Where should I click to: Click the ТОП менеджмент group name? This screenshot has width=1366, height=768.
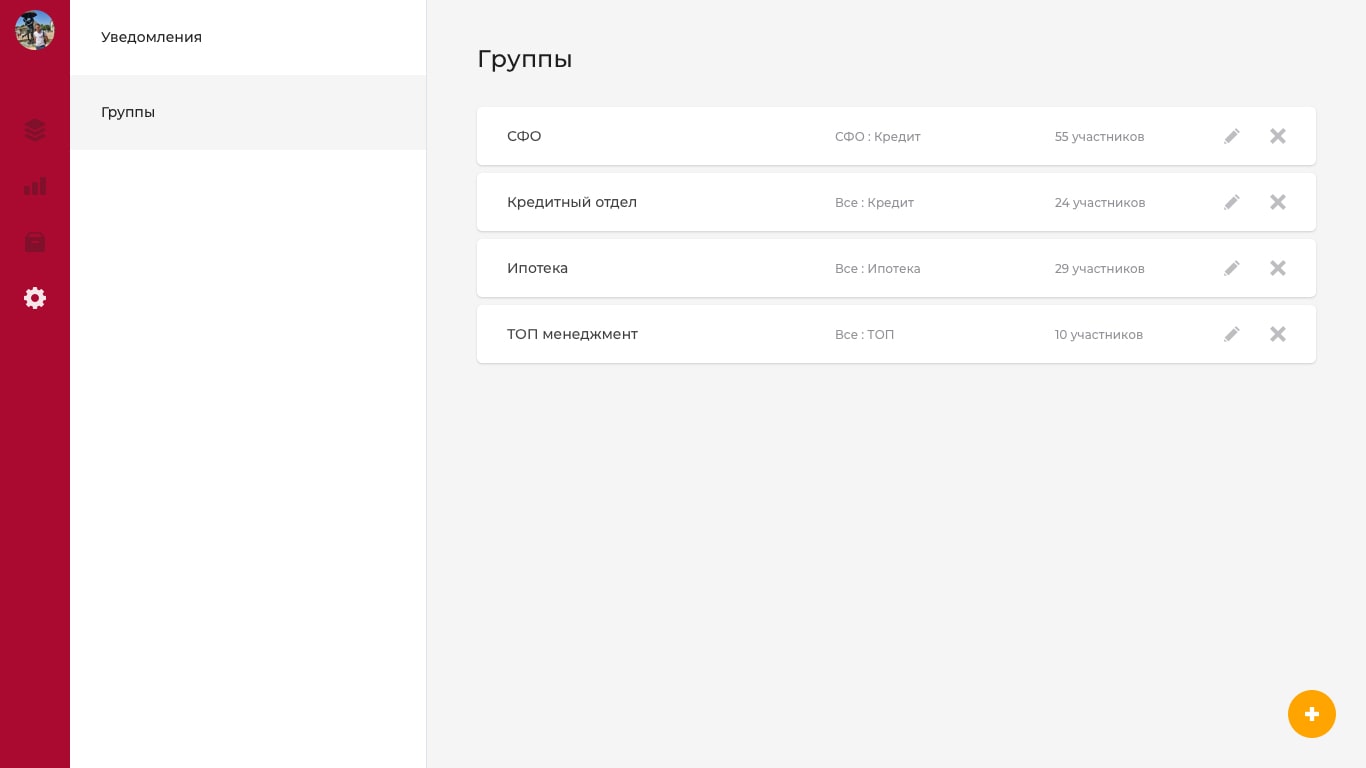(x=572, y=334)
